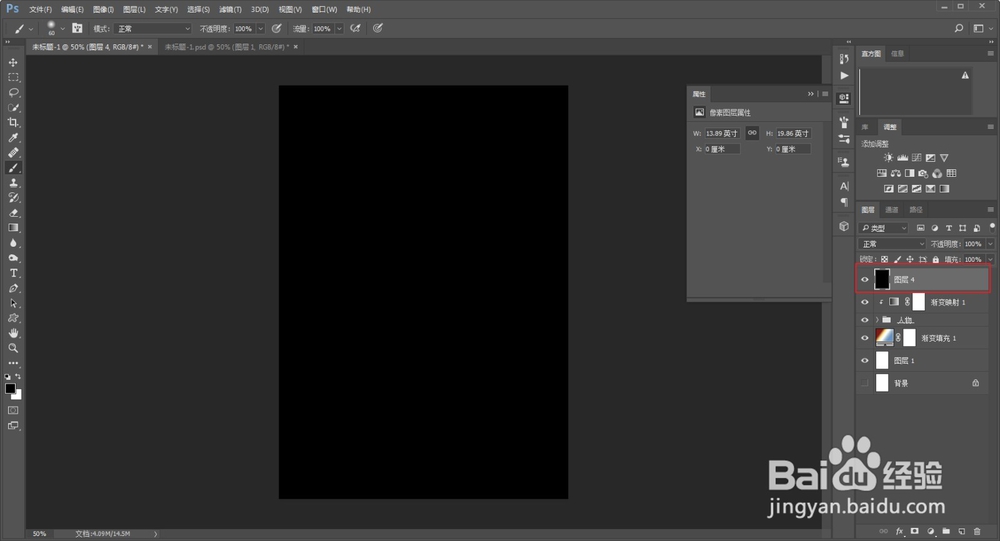
Task: Select the Dodge tool
Action: (x=13, y=258)
